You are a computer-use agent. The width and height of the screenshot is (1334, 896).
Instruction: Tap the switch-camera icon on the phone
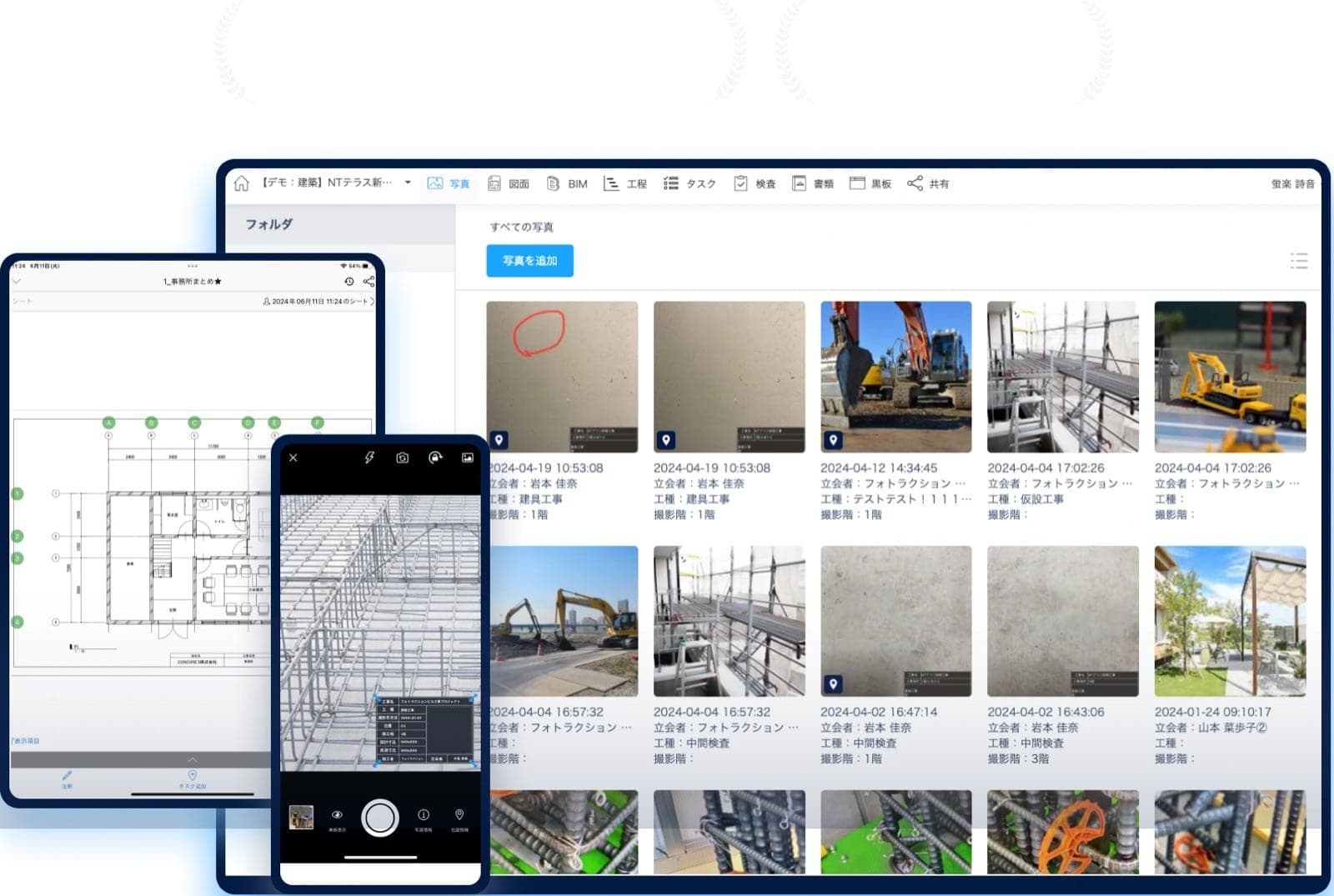point(403,458)
